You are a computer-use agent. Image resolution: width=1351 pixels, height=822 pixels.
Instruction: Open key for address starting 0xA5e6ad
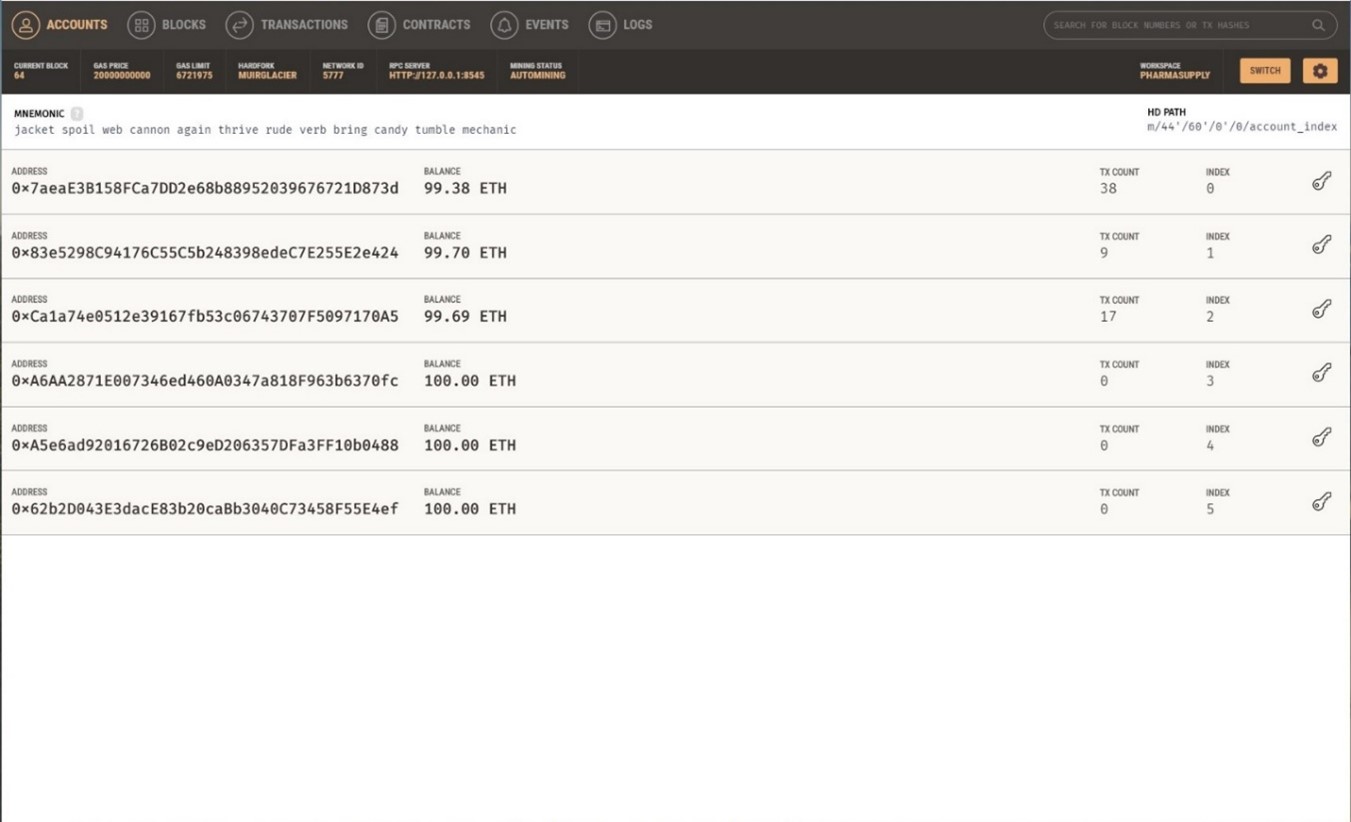pos(1321,437)
